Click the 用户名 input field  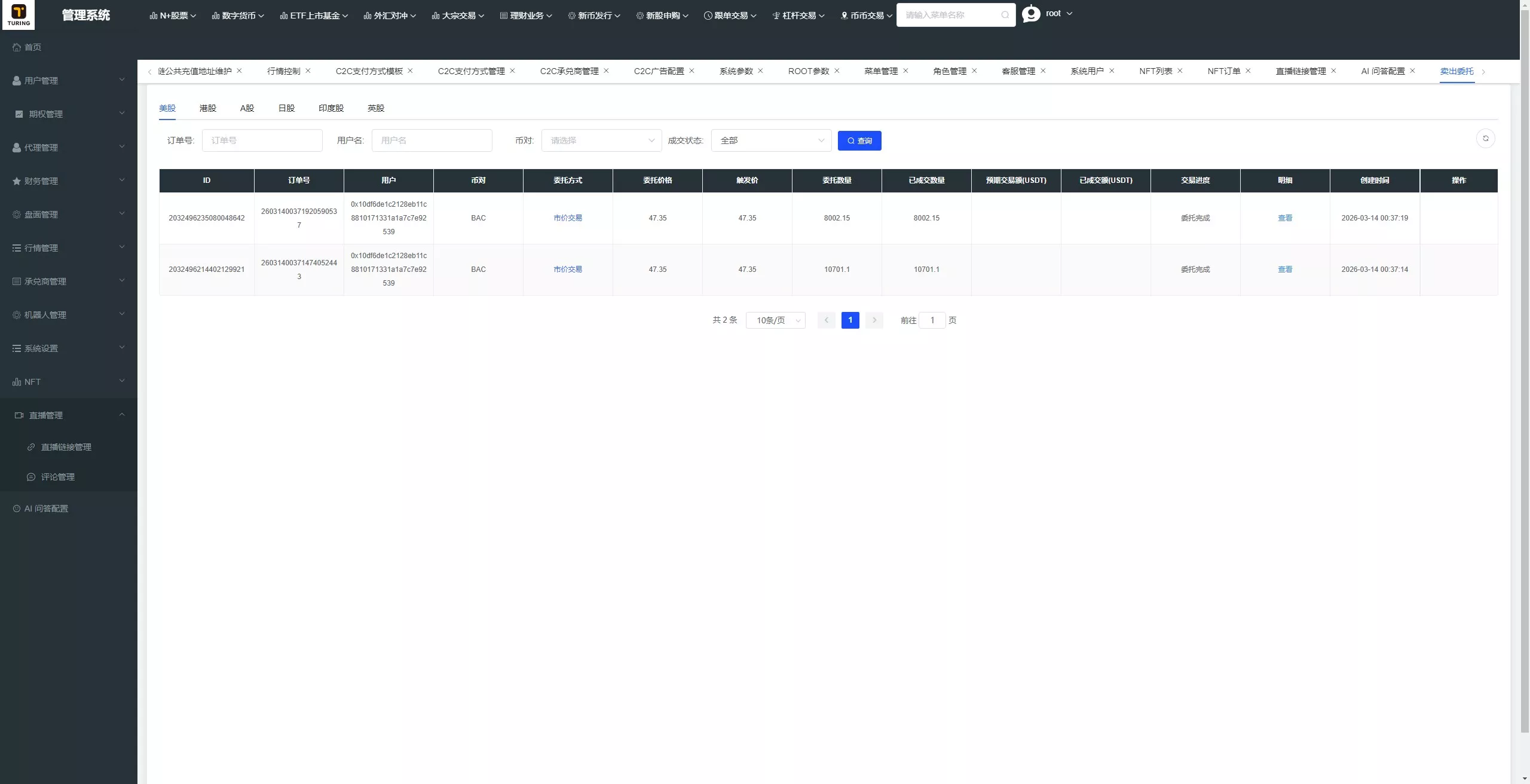pyautogui.click(x=432, y=140)
